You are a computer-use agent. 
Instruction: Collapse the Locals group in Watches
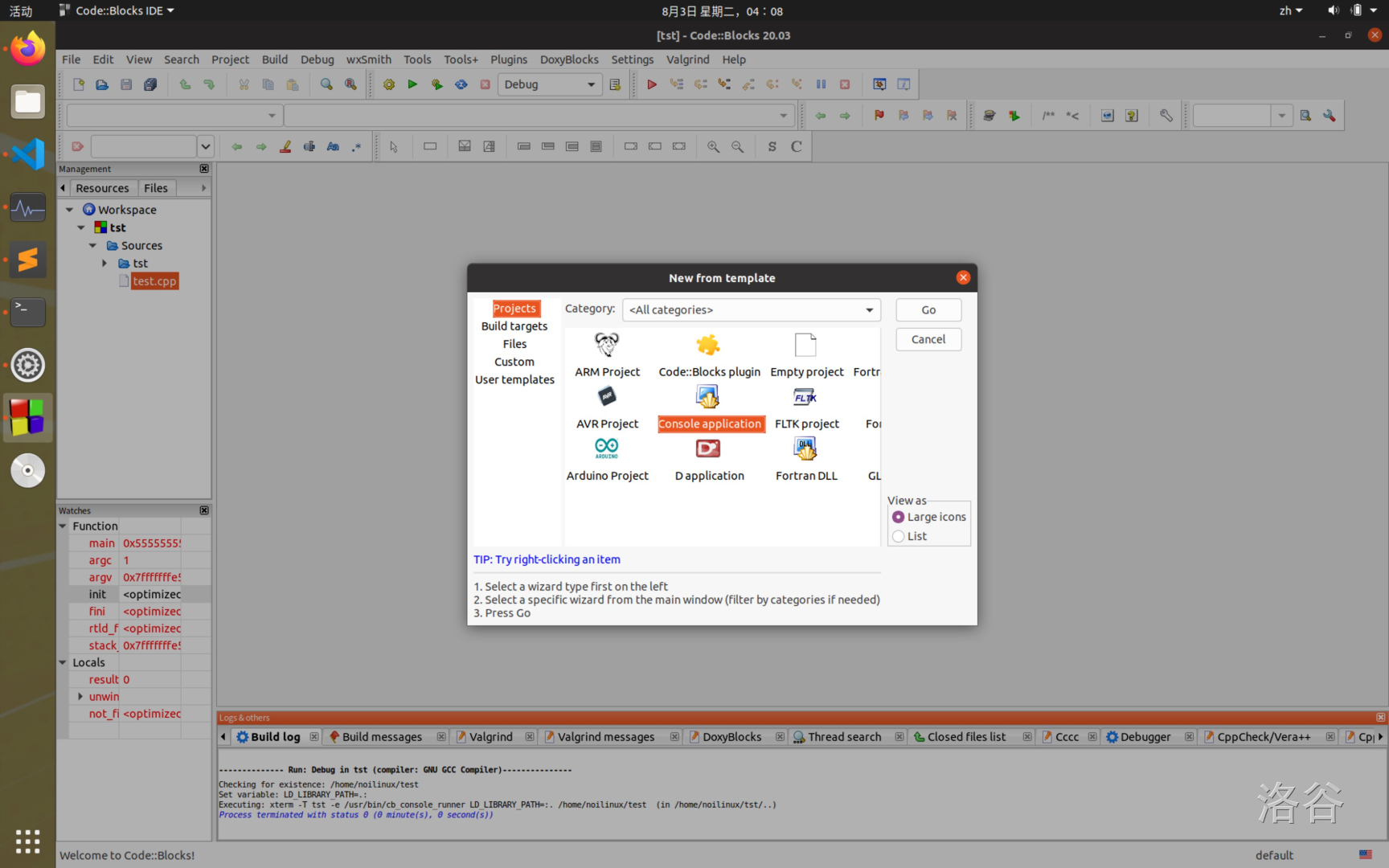(x=63, y=662)
